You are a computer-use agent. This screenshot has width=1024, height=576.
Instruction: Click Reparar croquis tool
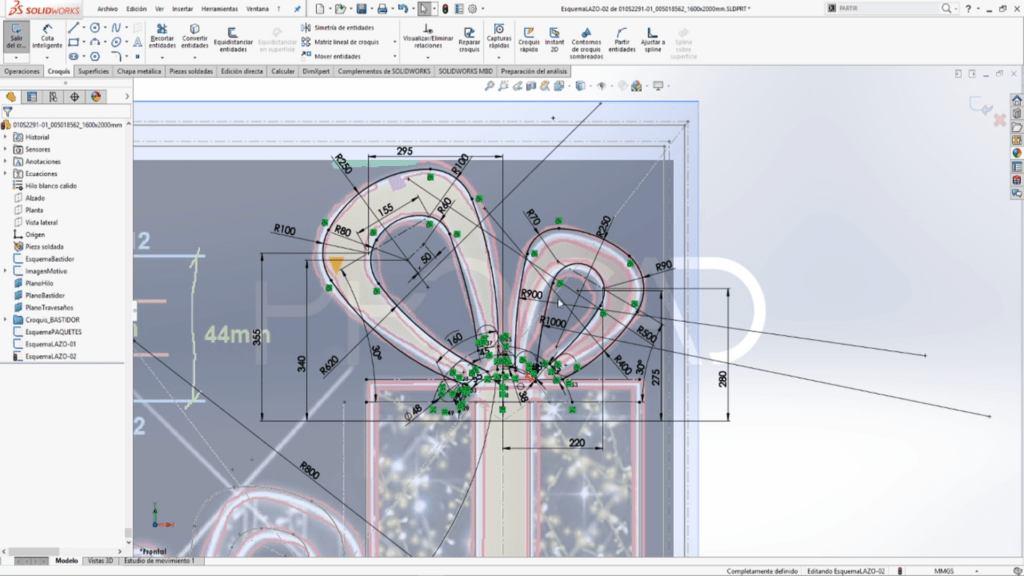point(469,39)
